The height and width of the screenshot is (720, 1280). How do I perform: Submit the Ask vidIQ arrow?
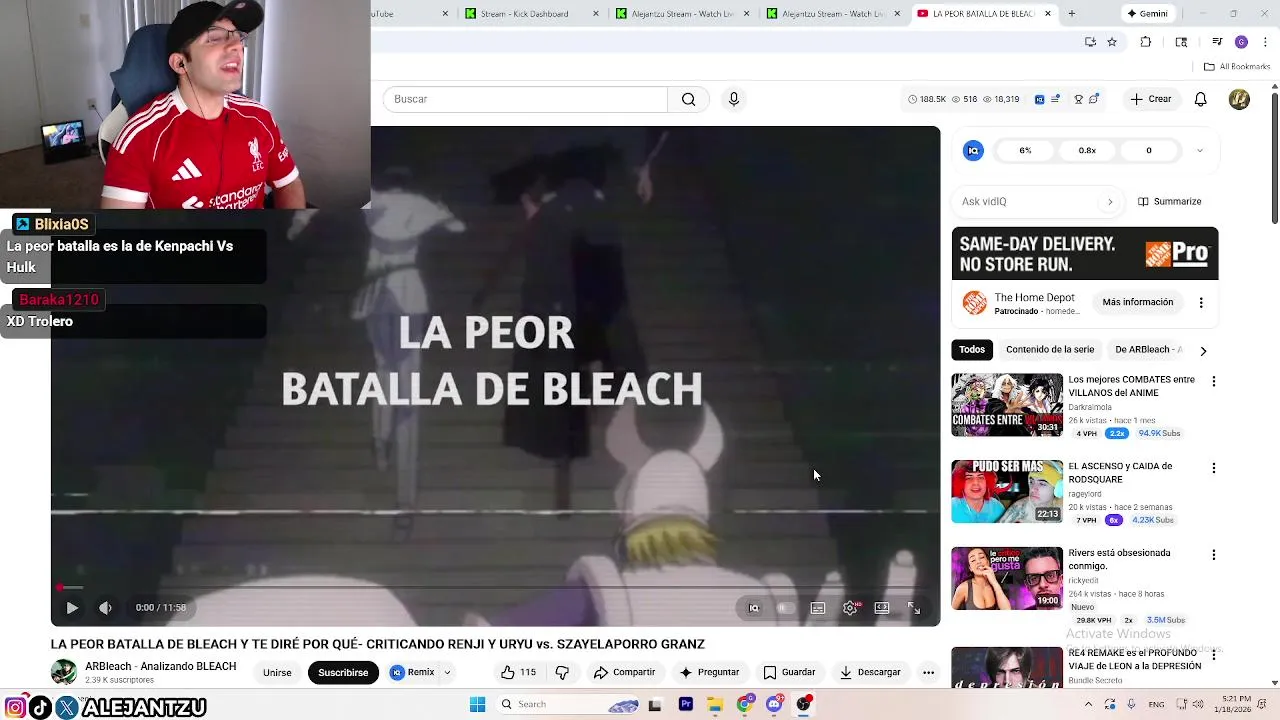click(1109, 201)
